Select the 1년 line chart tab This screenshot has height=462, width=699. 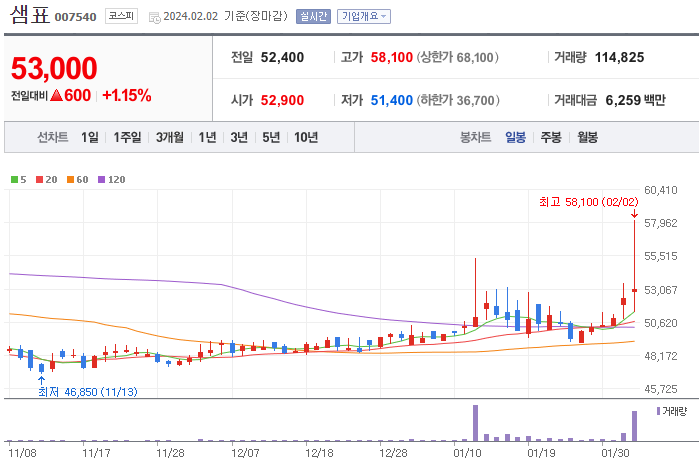point(207,137)
